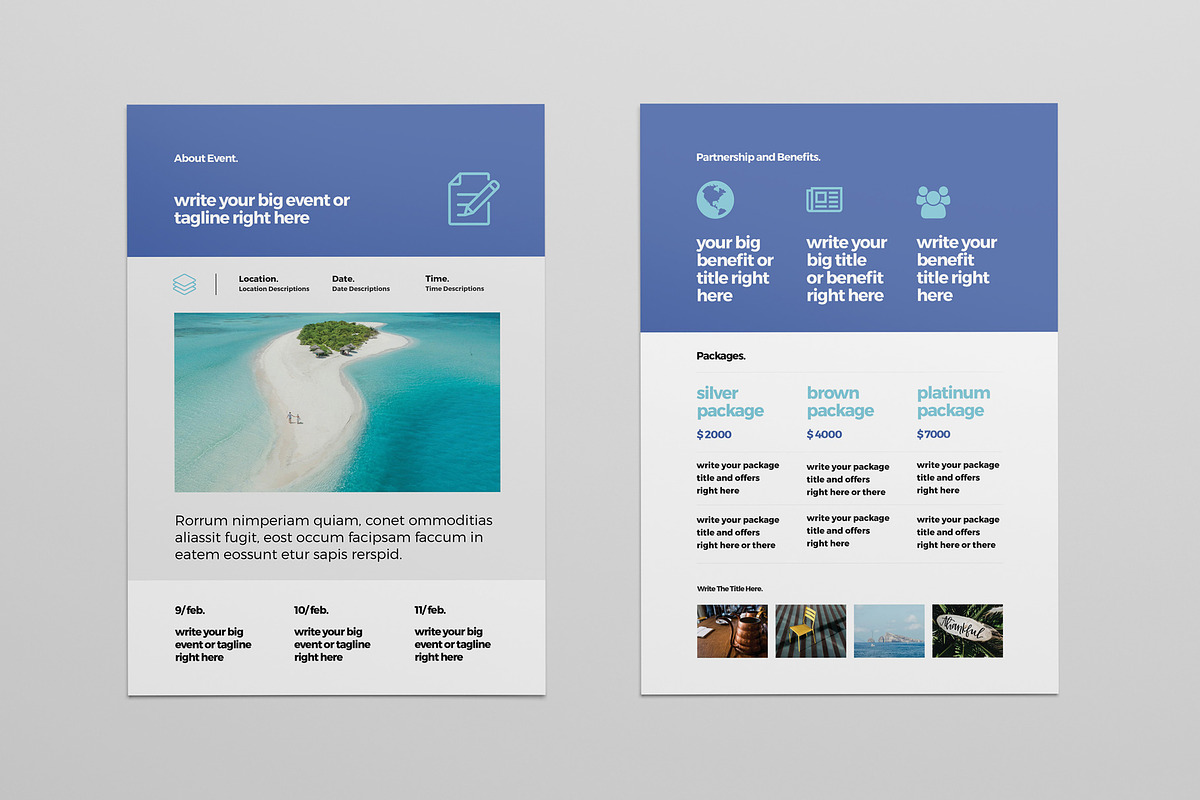The image size is (1200, 800).
Task: Click the newspaper icon on right flyer
Action: [x=825, y=200]
